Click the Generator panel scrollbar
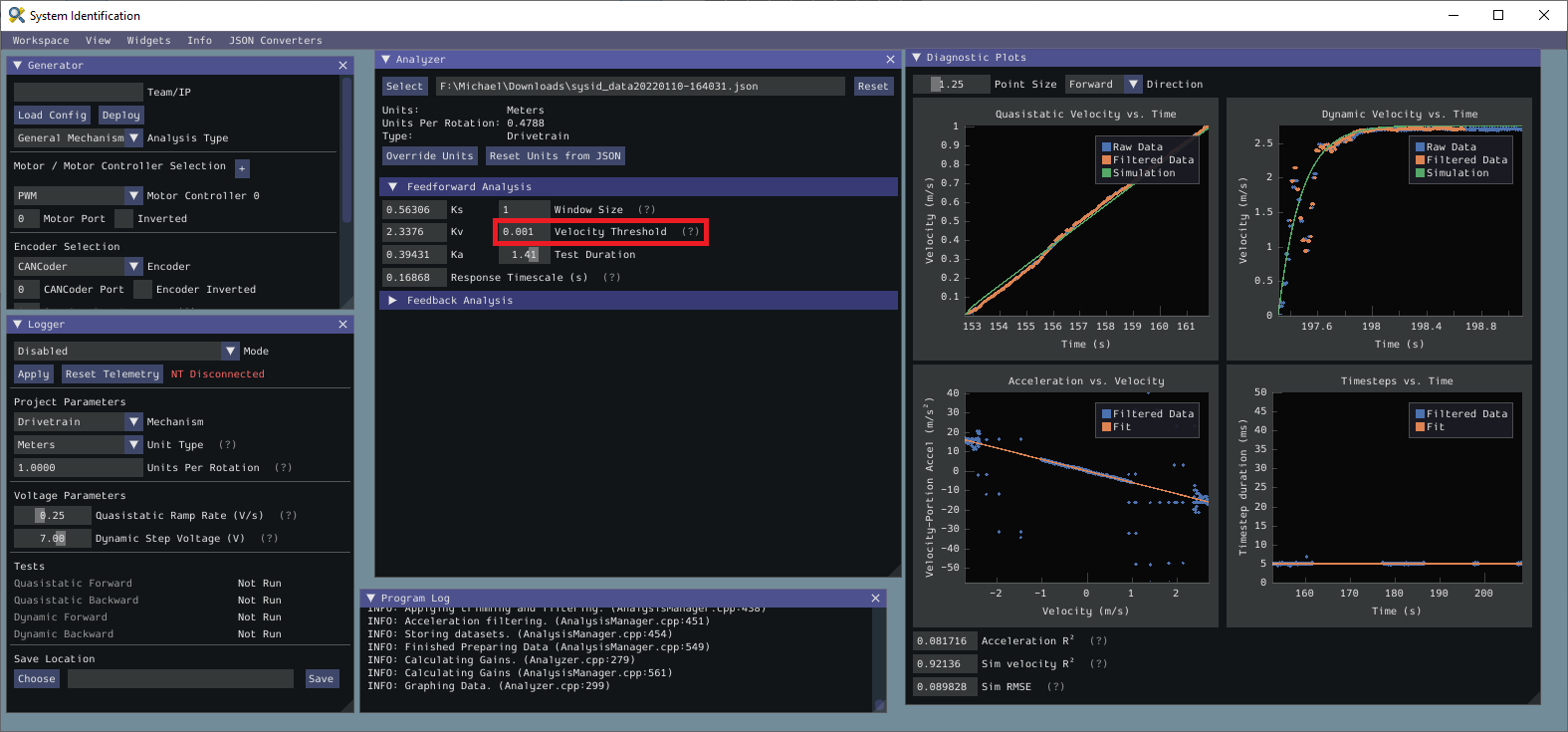Screen dimensions: 1568x732 (346, 149)
